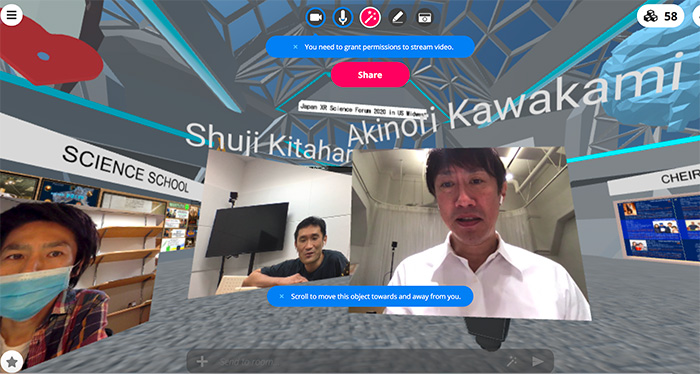Favorite the room with star icon

(12, 362)
